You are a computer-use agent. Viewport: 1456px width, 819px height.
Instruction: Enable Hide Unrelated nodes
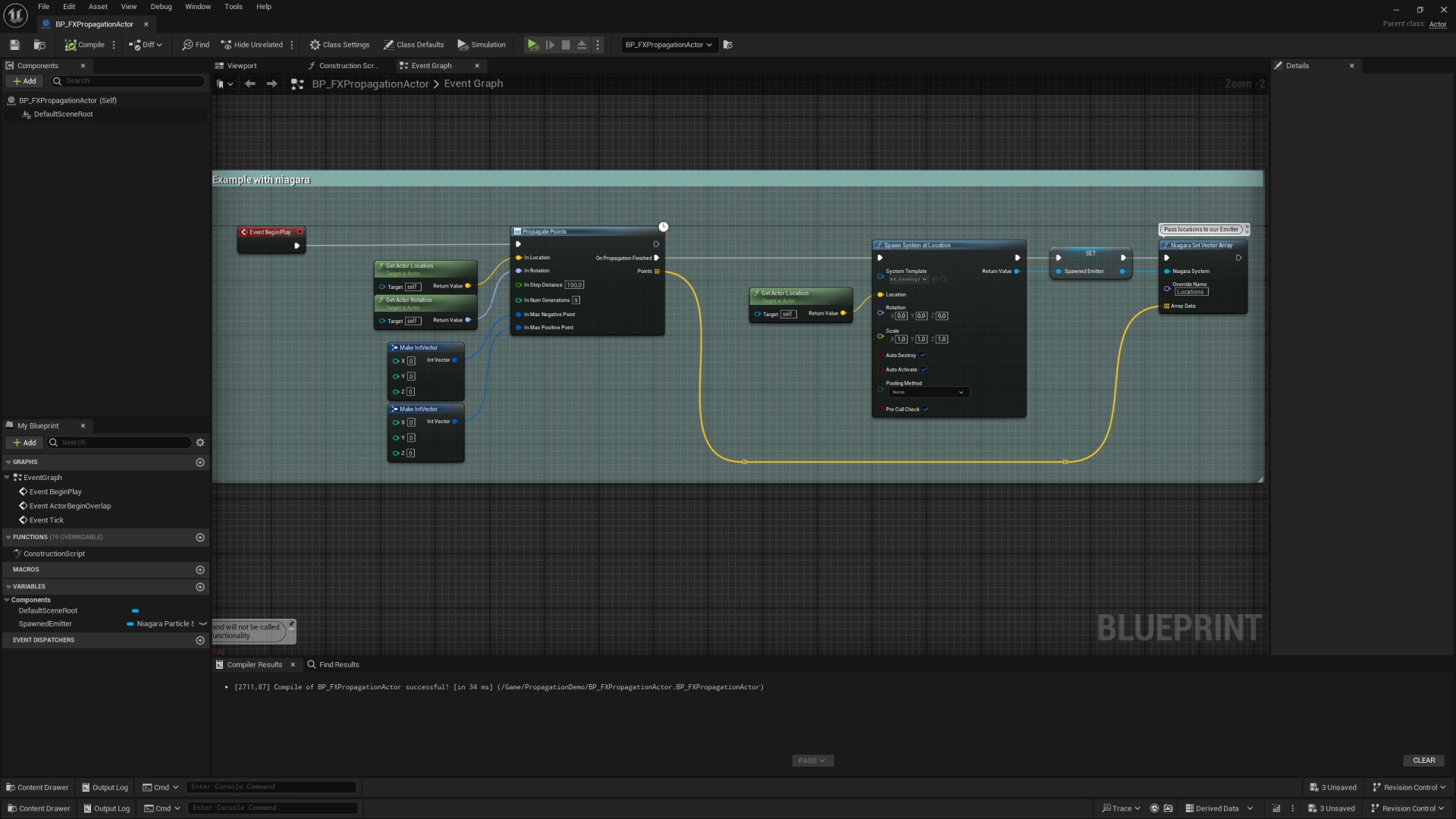252,45
